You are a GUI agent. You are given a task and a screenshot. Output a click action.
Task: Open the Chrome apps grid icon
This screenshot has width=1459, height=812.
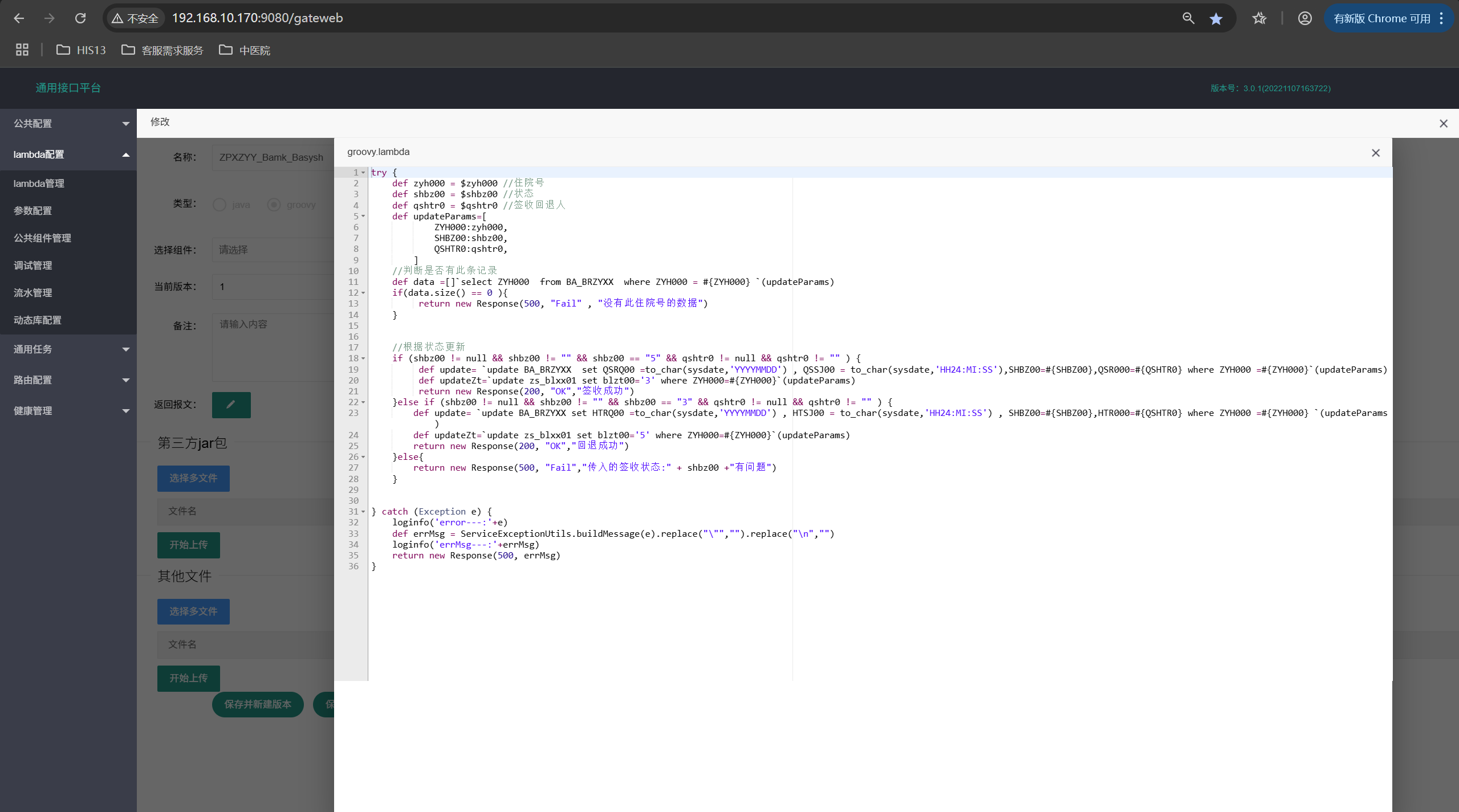click(x=22, y=50)
